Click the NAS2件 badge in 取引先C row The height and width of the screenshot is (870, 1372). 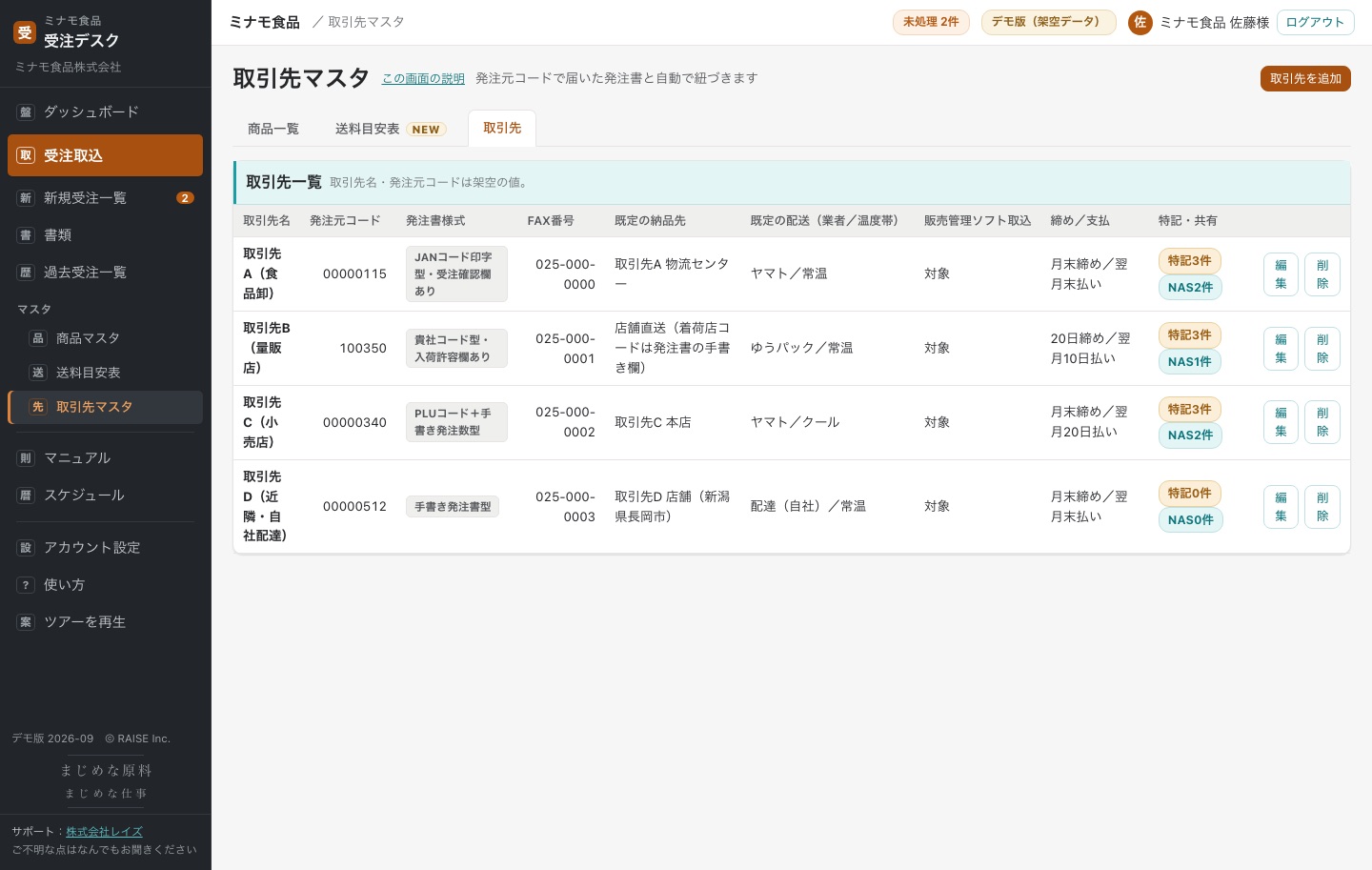tap(1190, 435)
